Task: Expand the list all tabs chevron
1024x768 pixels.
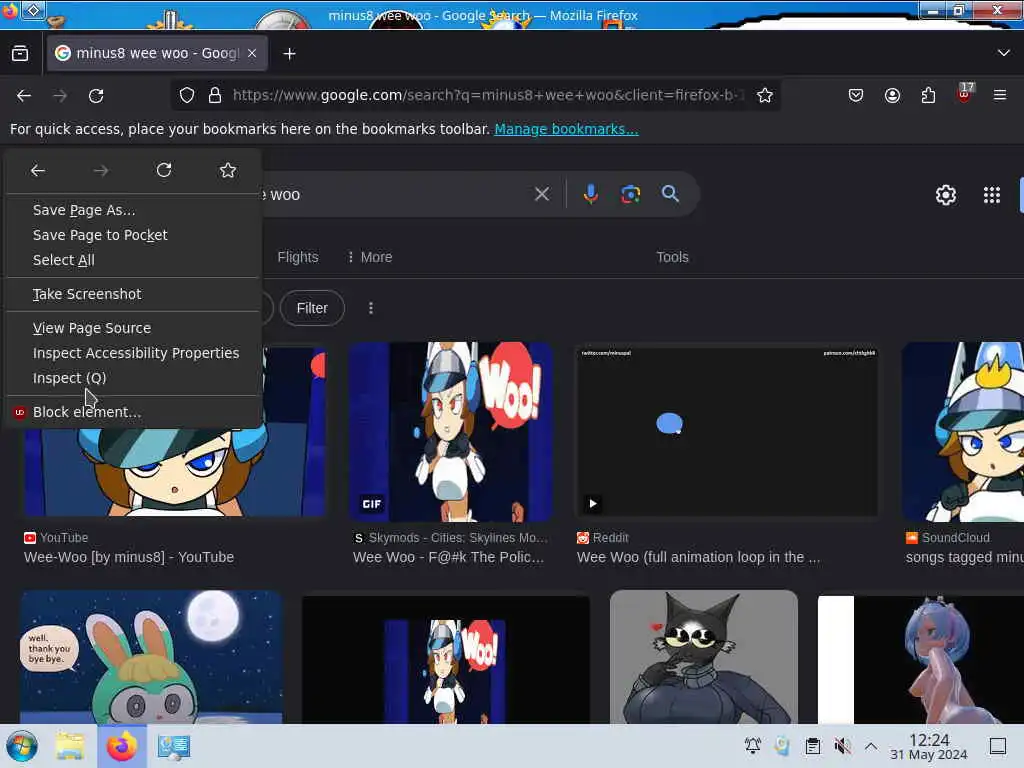Action: (1003, 53)
